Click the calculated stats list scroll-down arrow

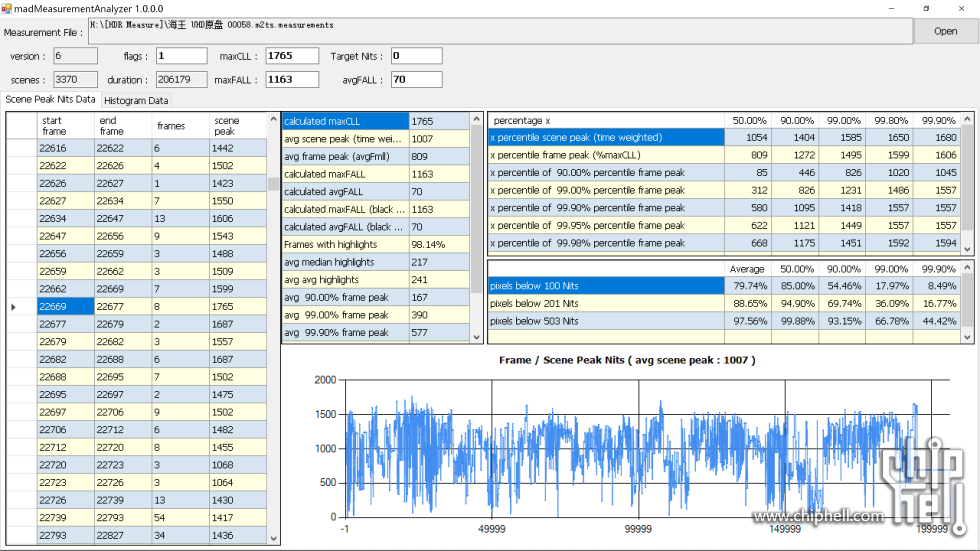tap(476, 335)
